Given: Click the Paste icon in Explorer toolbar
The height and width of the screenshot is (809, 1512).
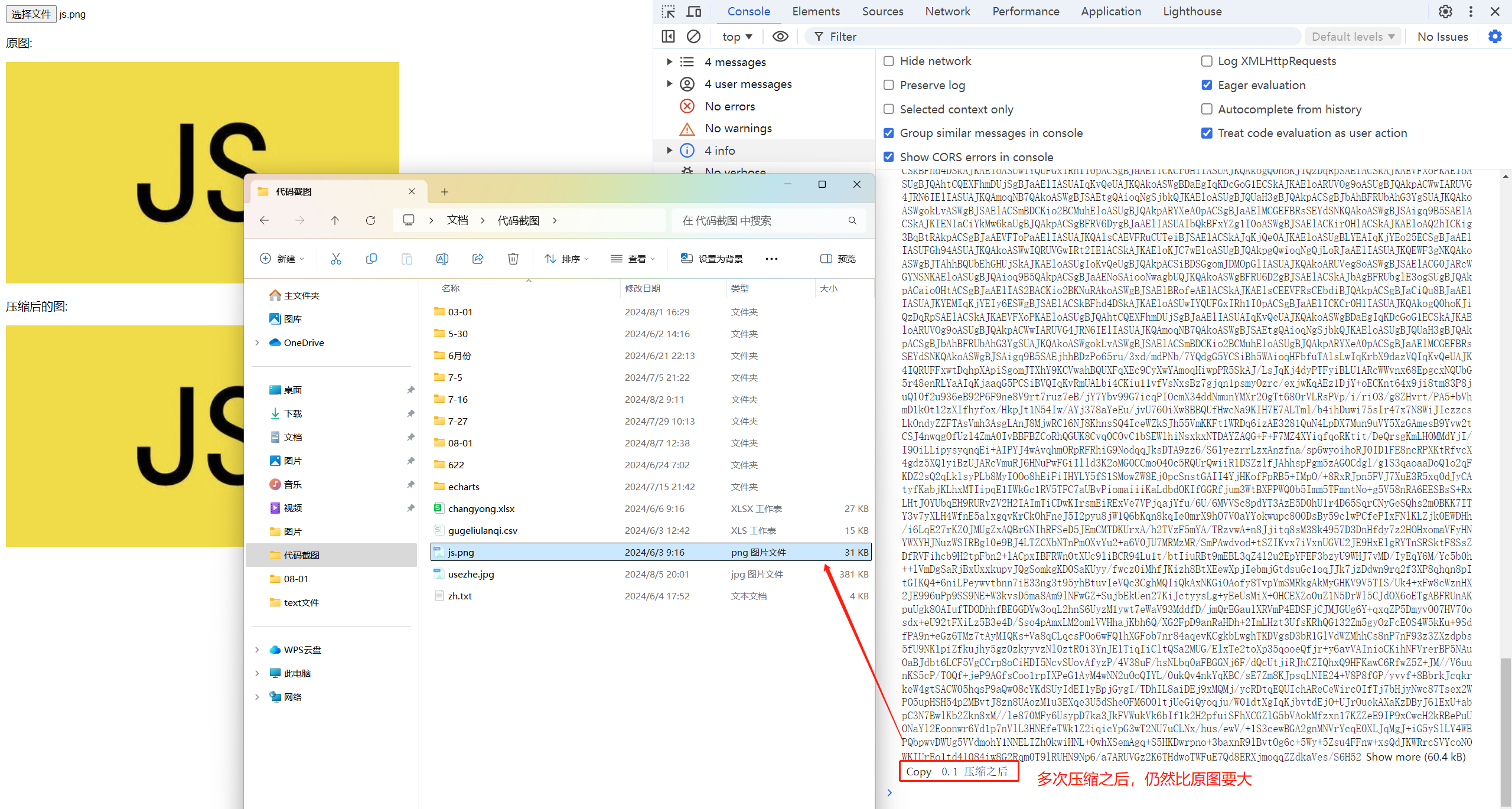Looking at the screenshot, I should pyautogui.click(x=407, y=259).
